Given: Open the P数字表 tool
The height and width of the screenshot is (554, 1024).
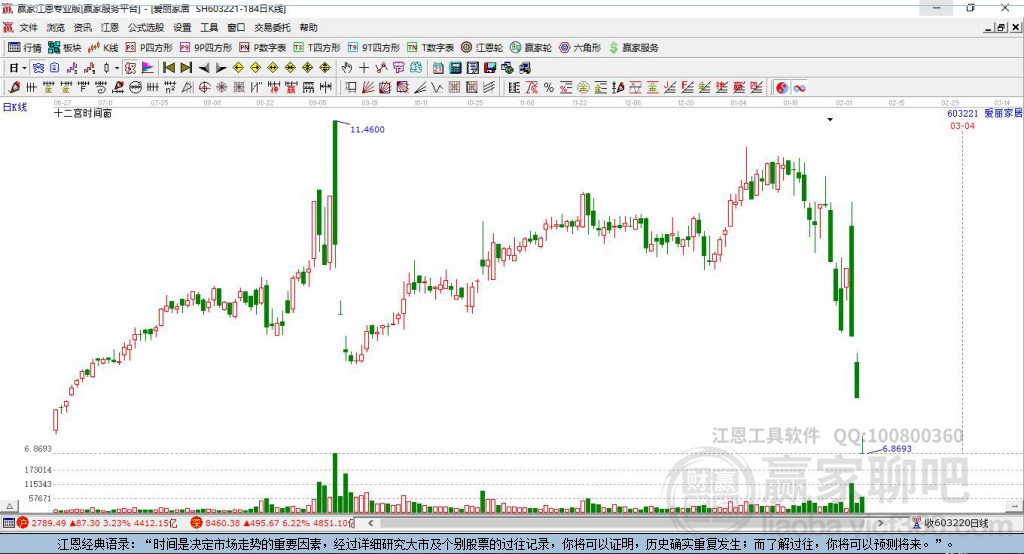Looking at the screenshot, I should coord(263,48).
